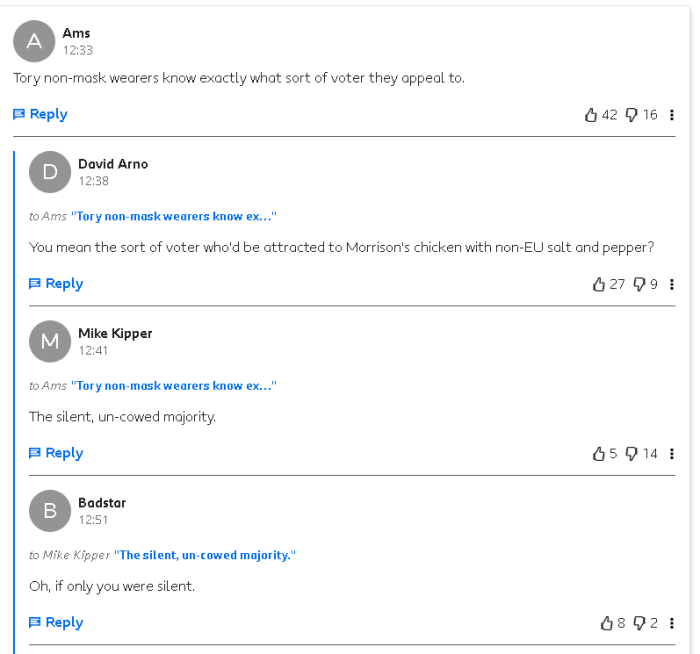Reply to Ams's comment
Image resolution: width=700 pixels, height=654 pixels.
pyautogui.click(x=40, y=114)
